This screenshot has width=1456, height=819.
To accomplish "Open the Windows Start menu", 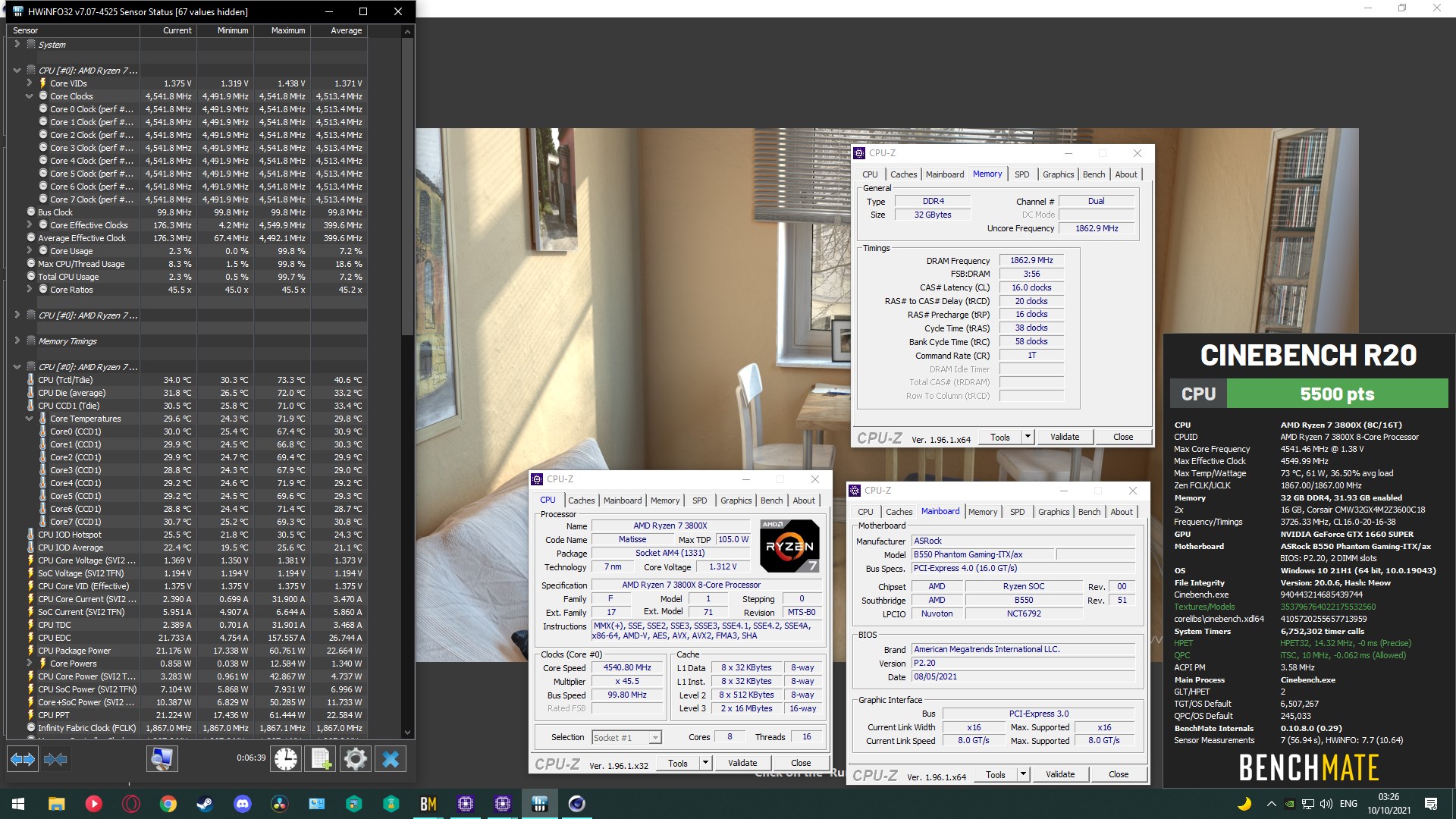I will tap(18, 804).
